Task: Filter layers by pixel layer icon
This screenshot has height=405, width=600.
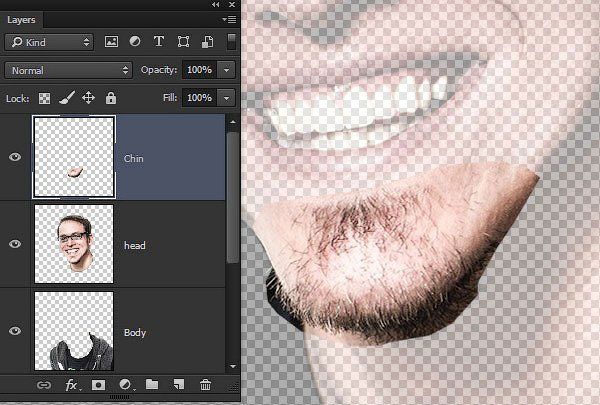Action: click(x=111, y=41)
